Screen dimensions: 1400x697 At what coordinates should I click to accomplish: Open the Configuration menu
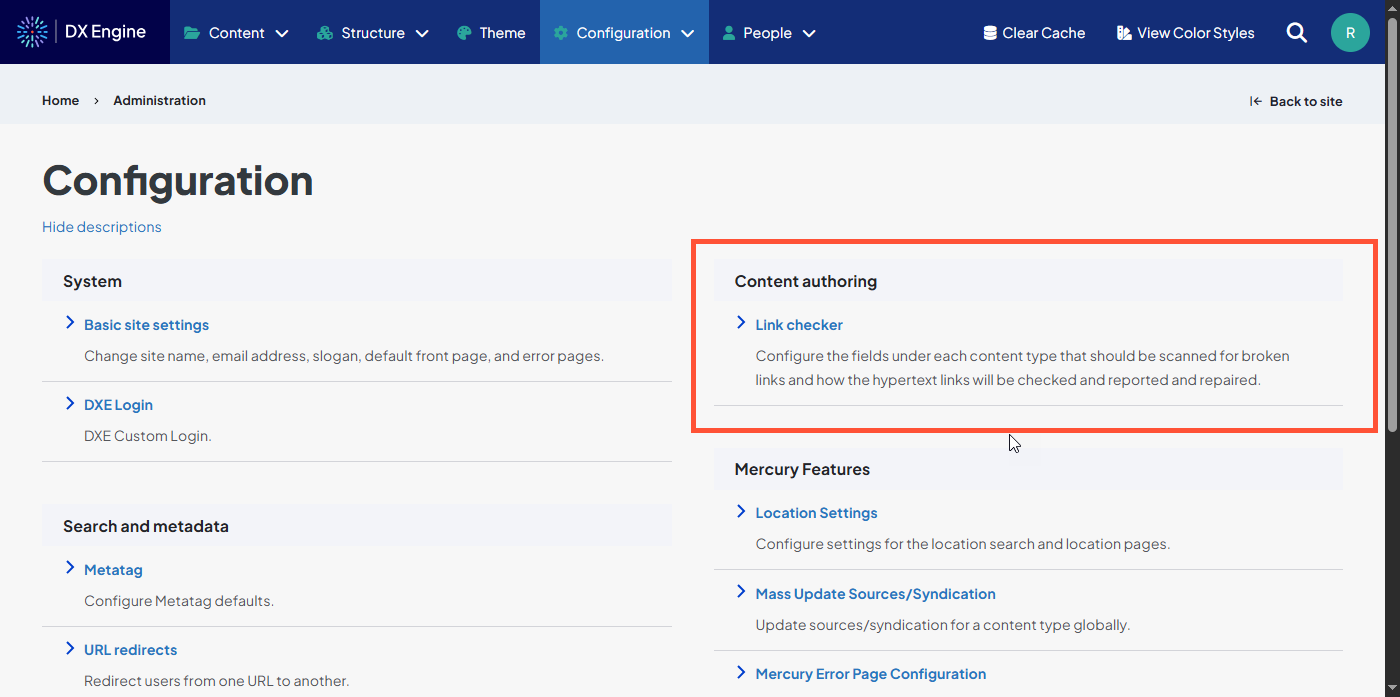pyautogui.click(x=624, y=32)
